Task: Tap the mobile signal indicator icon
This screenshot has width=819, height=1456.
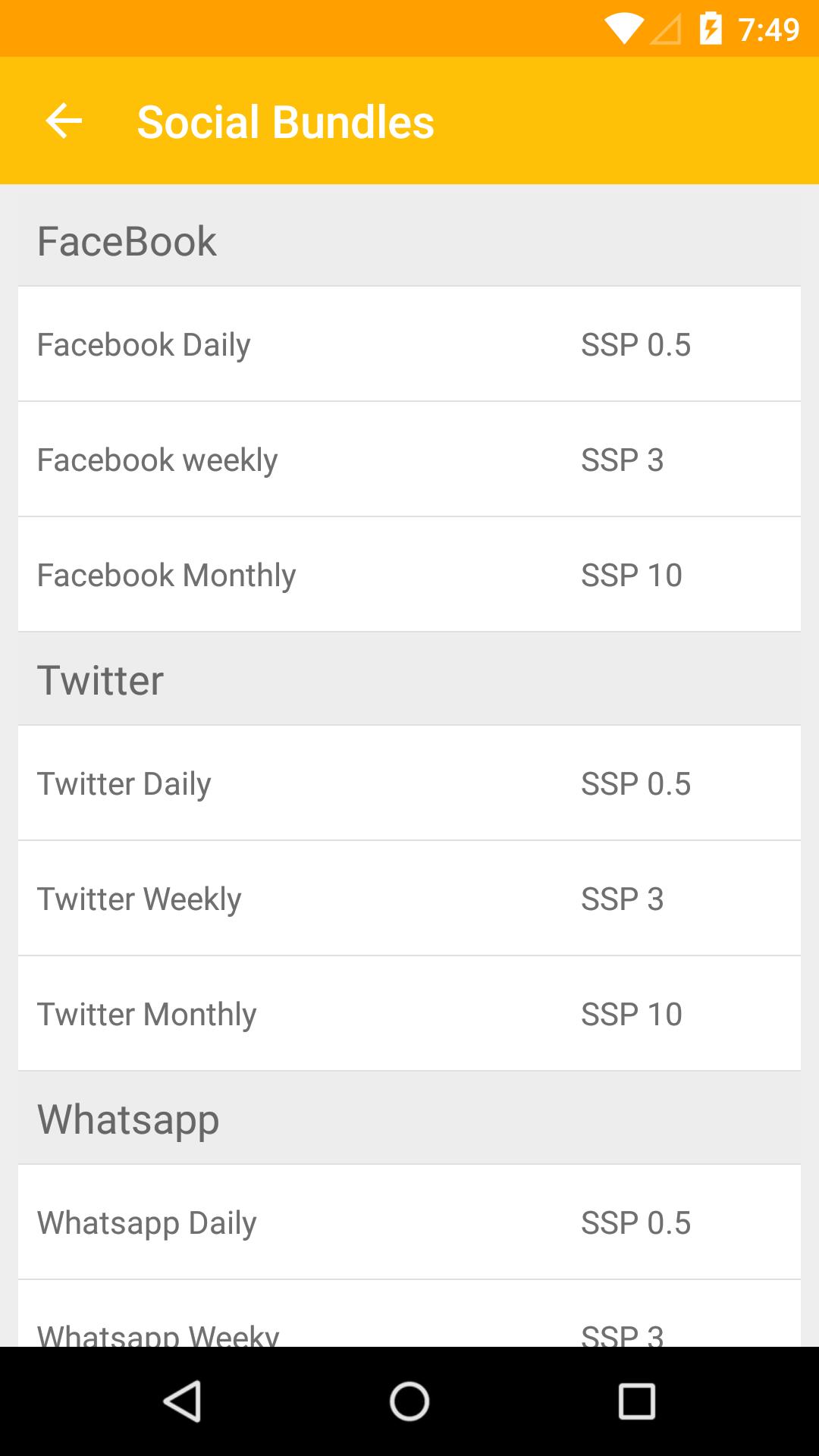Action: pyautogui.click(x=666, y=30)
